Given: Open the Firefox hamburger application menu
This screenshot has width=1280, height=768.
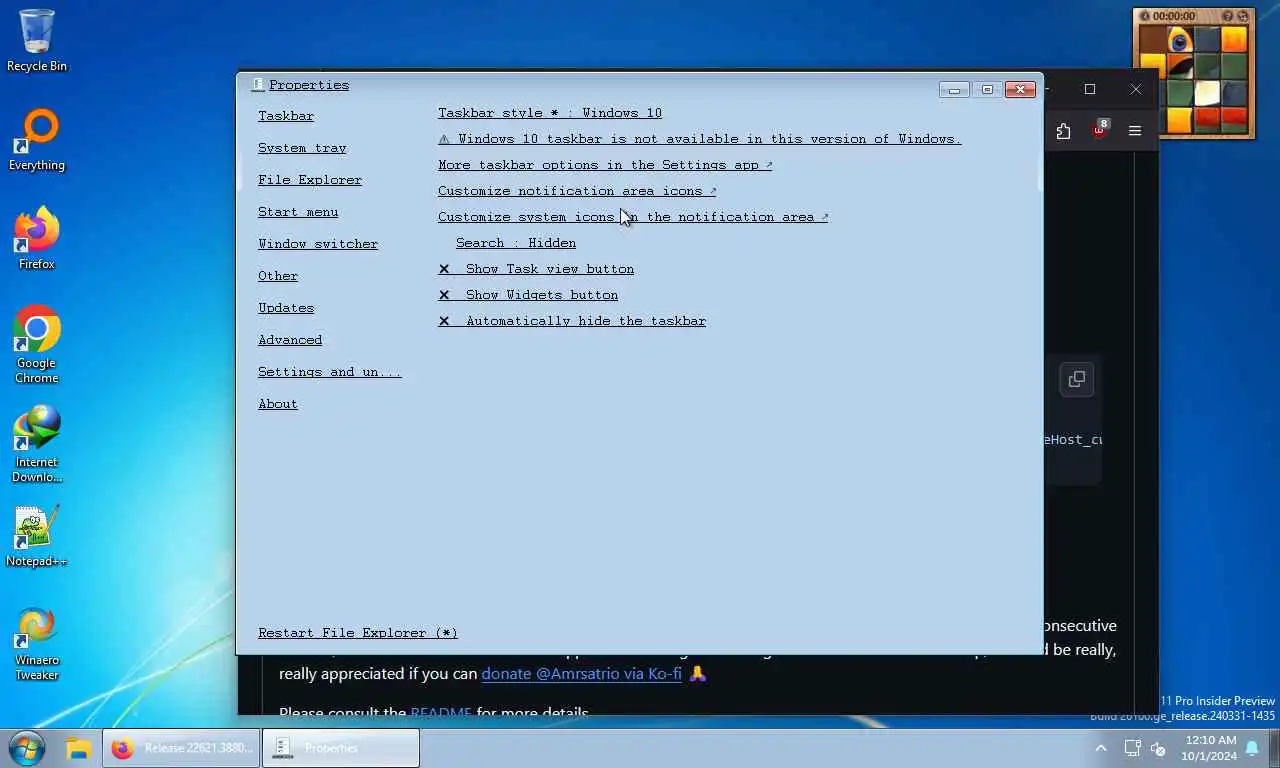Looking at the screenshot, I should tap(1134, 131).
